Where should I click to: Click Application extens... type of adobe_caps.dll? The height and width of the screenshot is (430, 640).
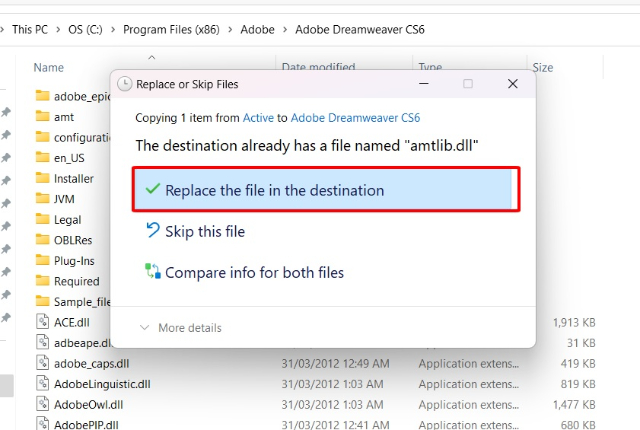[469, 364]
